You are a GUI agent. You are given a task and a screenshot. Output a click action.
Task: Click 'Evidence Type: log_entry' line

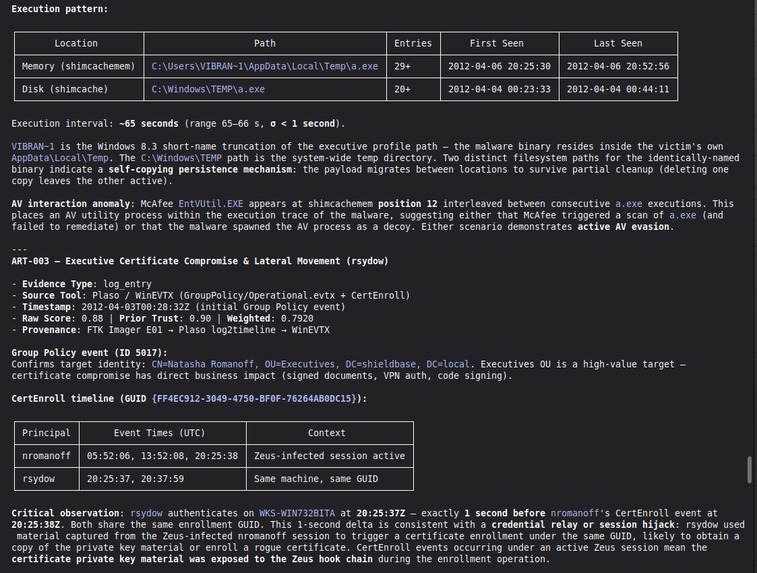(x=82, y=284)
